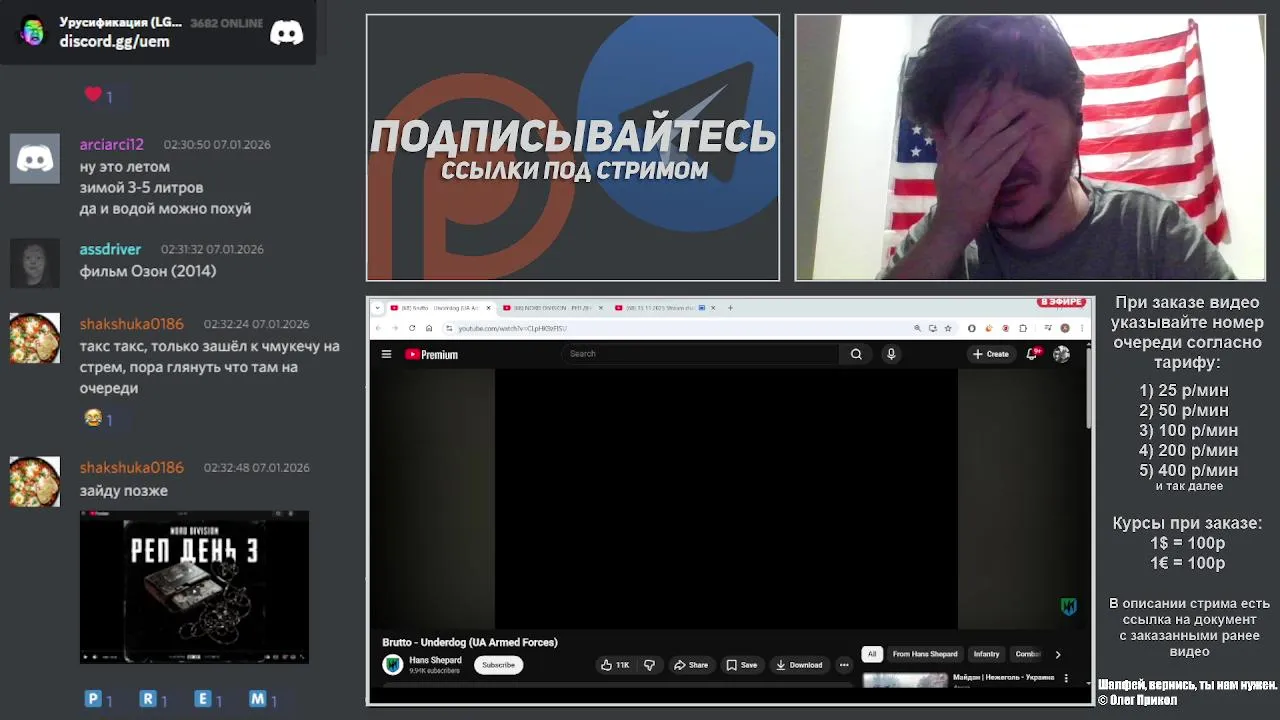Viewport: 1280px width, 720px height.
Task: Open Chrome profile avatar
Action: pos(1065,328)
